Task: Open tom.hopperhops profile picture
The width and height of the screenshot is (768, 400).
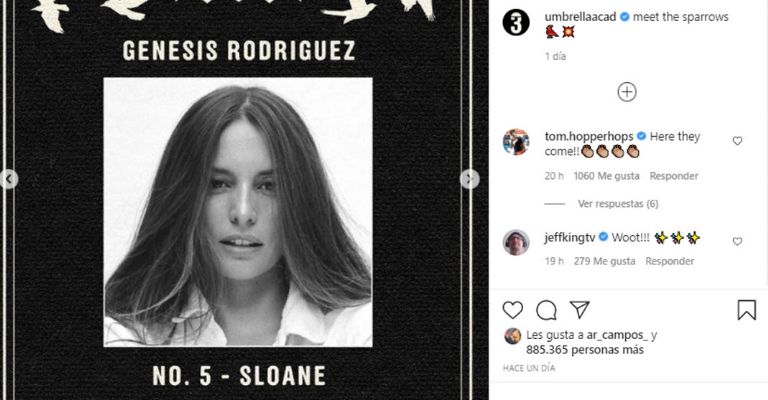Action: (516, 142)
